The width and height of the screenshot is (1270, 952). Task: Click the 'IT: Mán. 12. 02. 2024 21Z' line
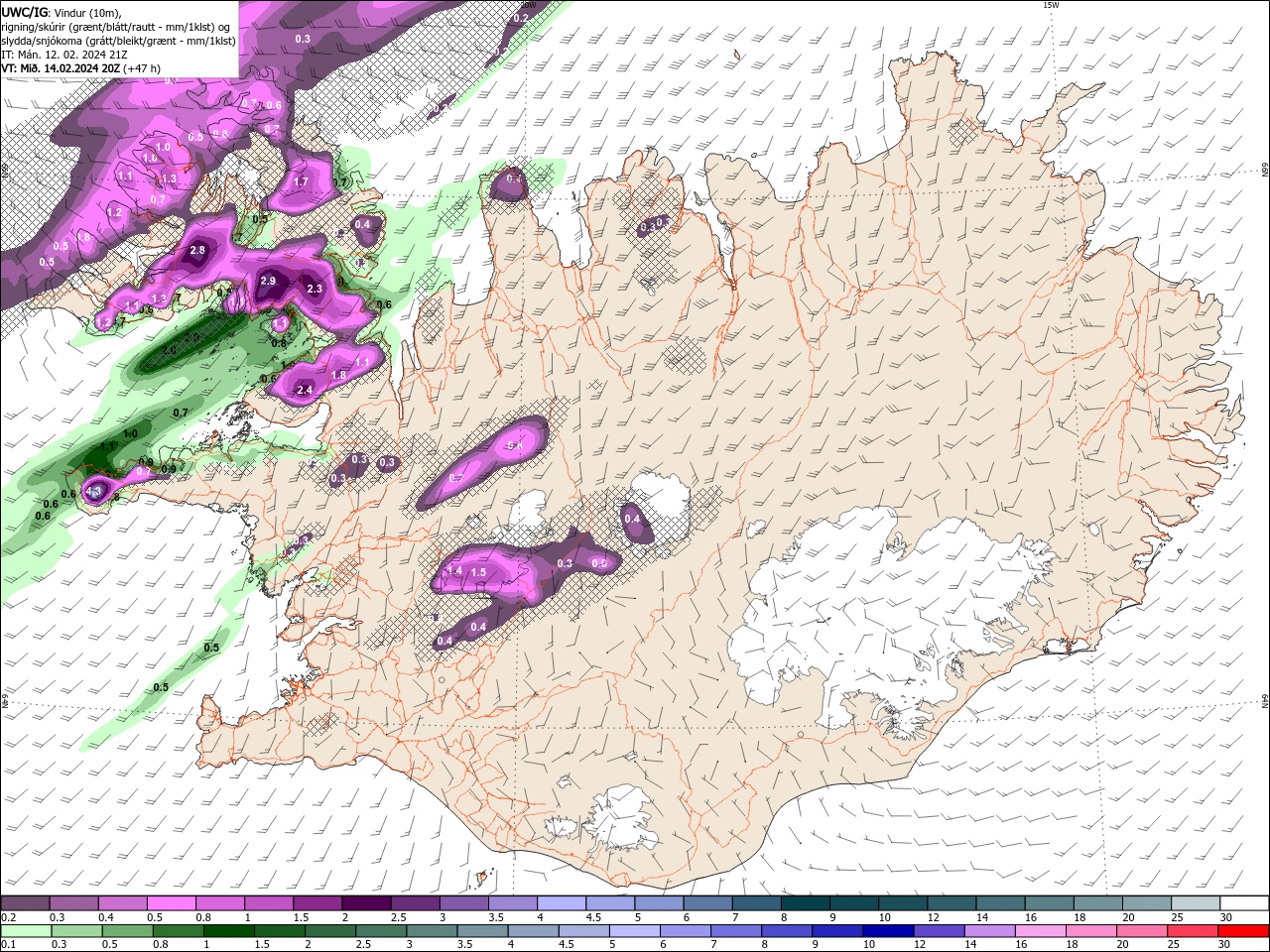(x=63, y=55)
